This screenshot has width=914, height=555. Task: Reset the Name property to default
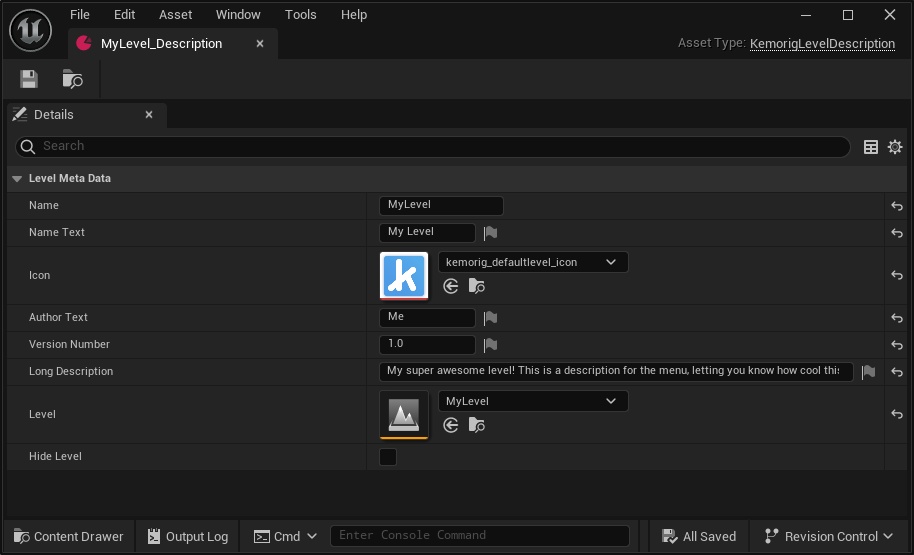(897, 206)
